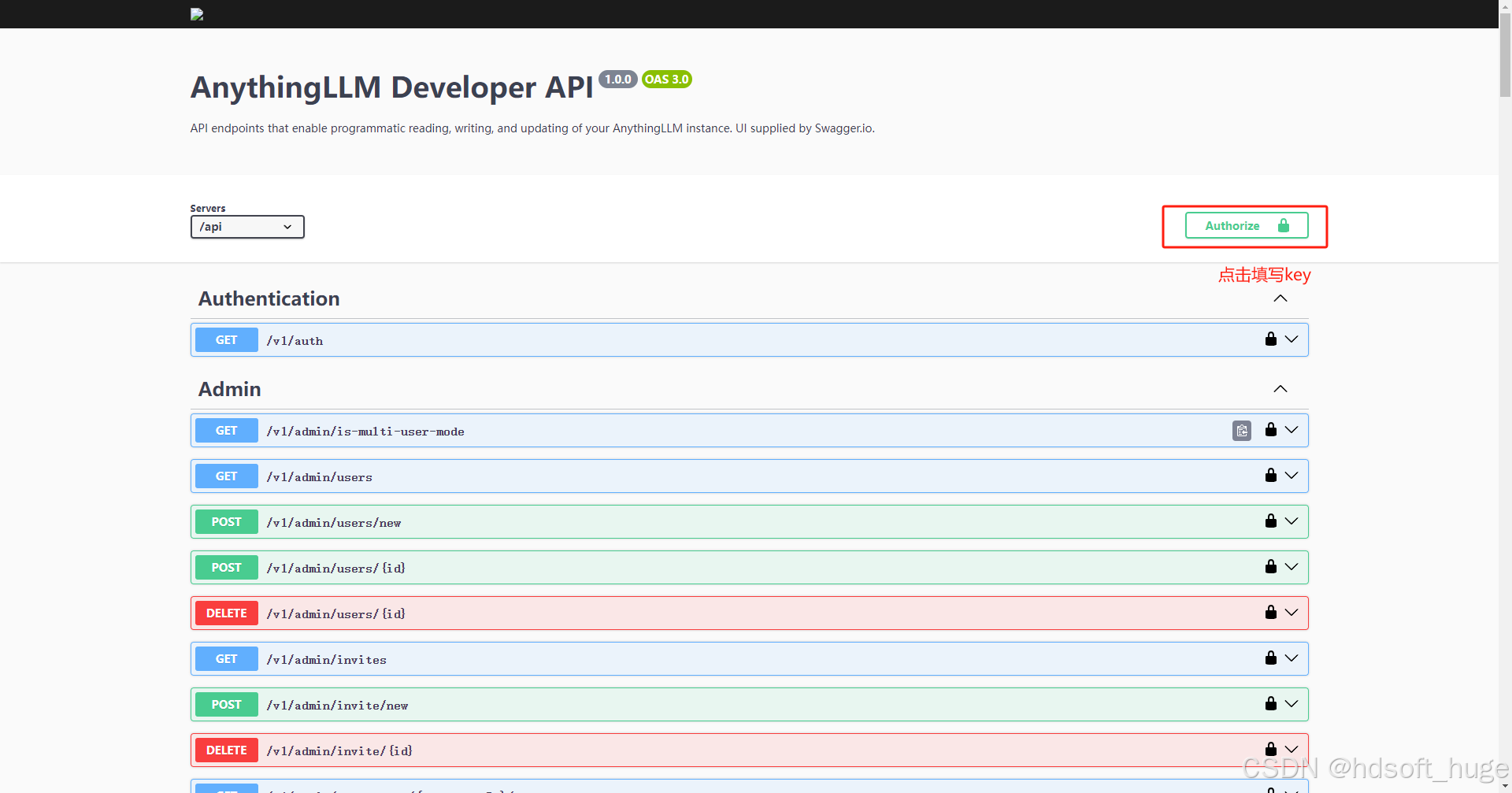Image resolution: width=1512 pixels, height=793 pixels.
Task: Click the lock icon on /v1/admin/is-multi-user-mode
Action: click(x=1270, y=430)
